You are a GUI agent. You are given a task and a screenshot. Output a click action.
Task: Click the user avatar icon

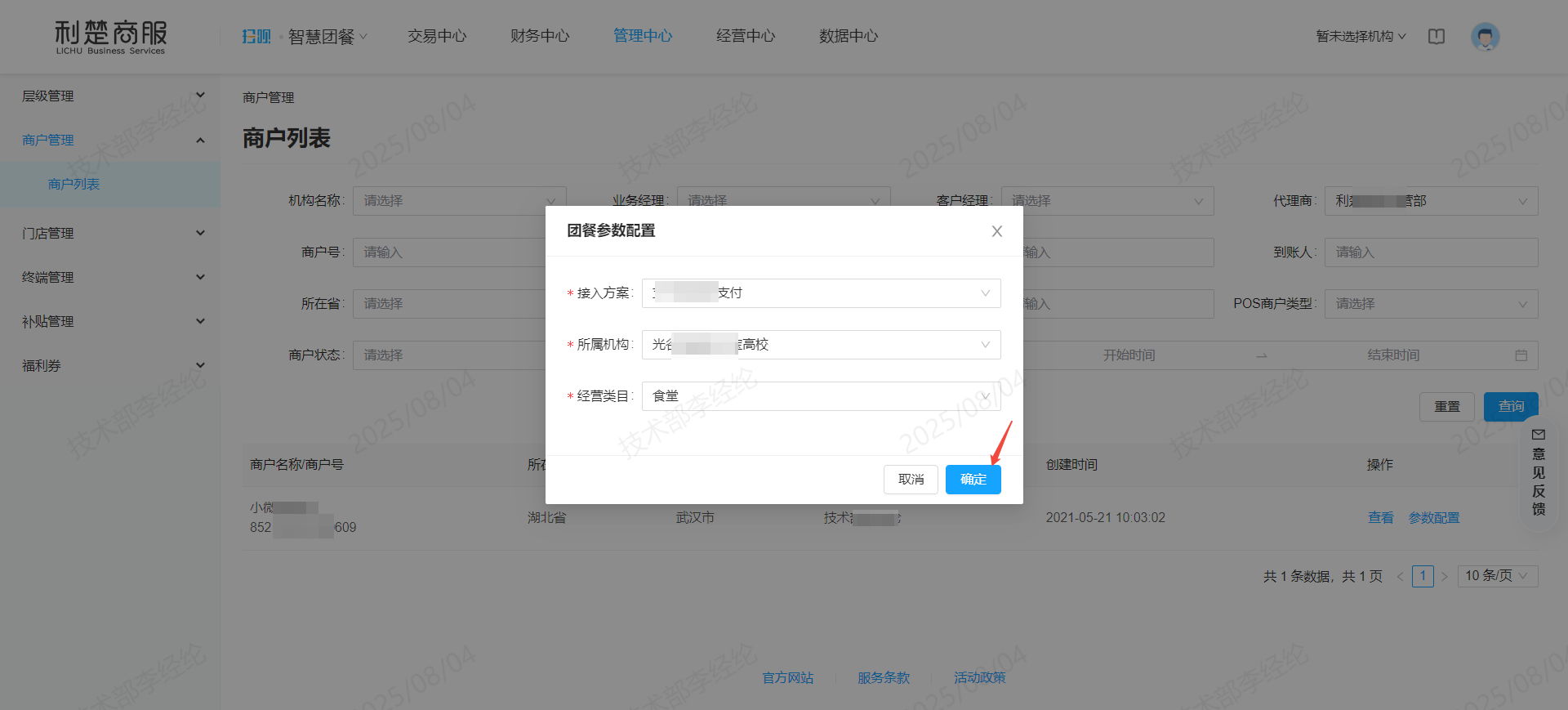pyautogui.click(x=1485, y=37)
